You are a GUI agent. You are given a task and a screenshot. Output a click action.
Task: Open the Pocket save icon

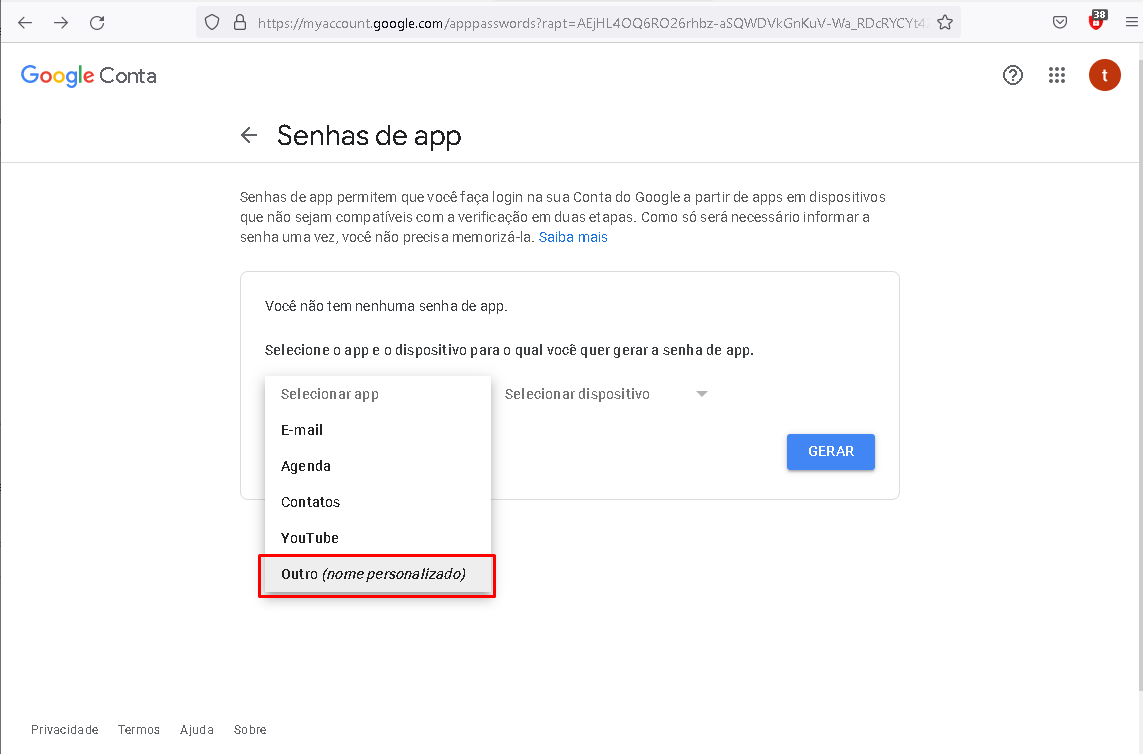[1060, 23]
